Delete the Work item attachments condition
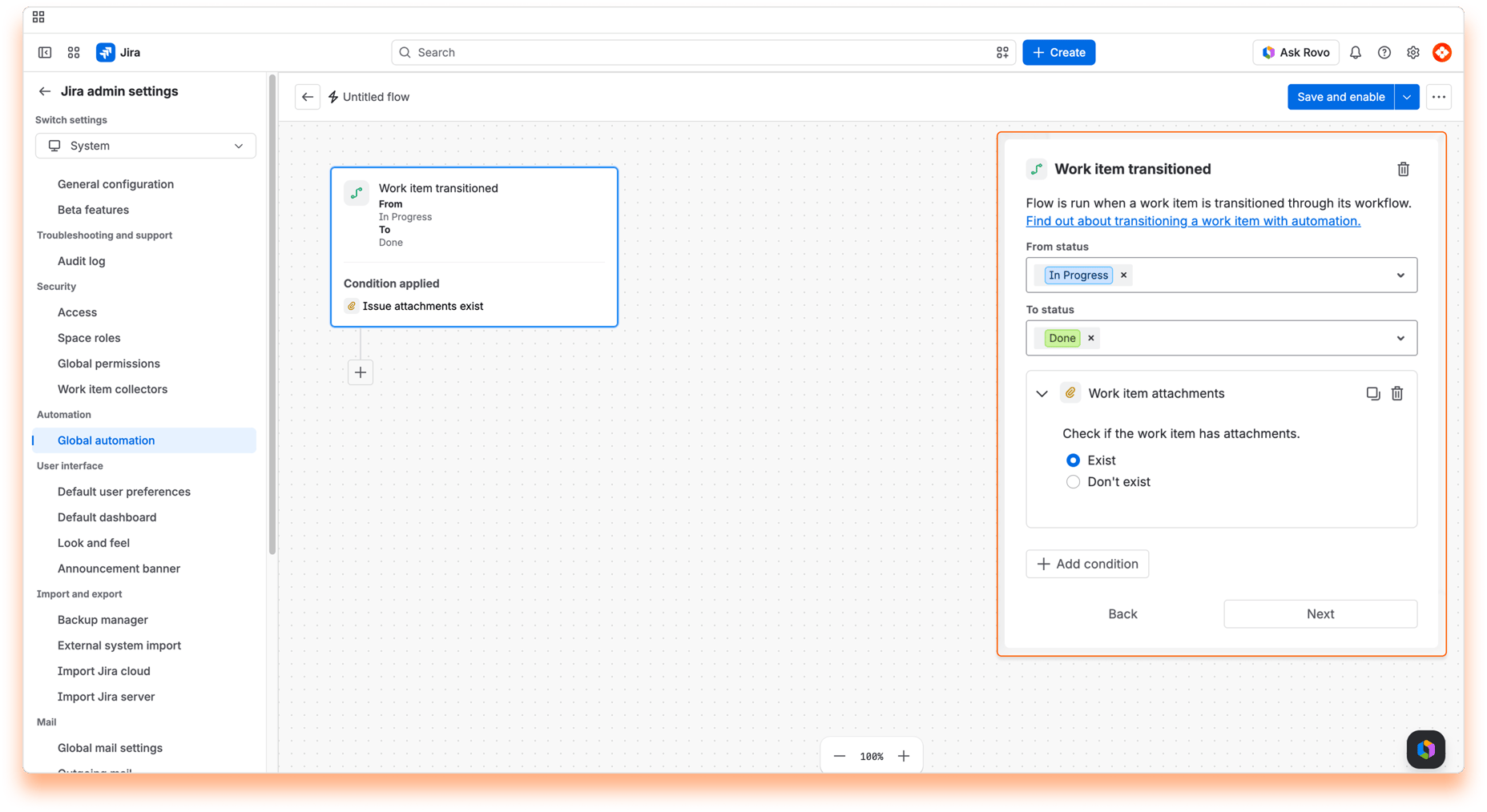Image resolution: width=1487 pixels, height=812 pixels. pos(1397,393)
